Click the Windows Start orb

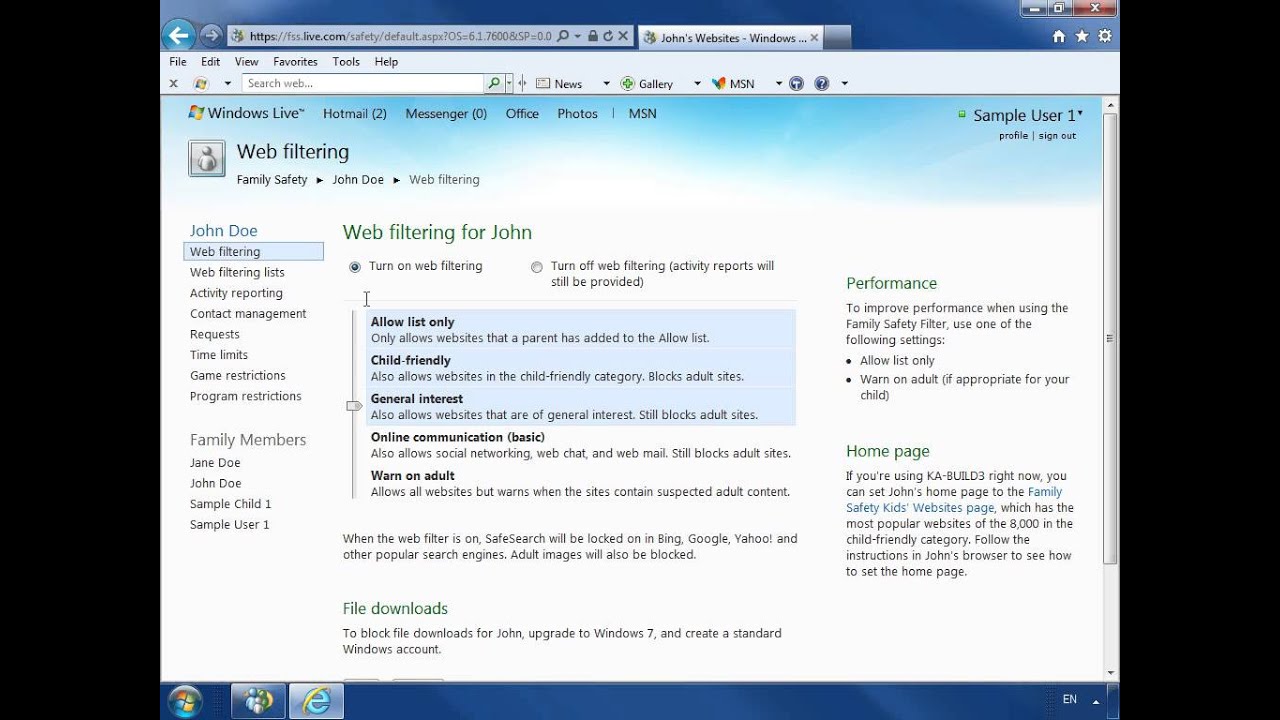[x=185, y=701]
